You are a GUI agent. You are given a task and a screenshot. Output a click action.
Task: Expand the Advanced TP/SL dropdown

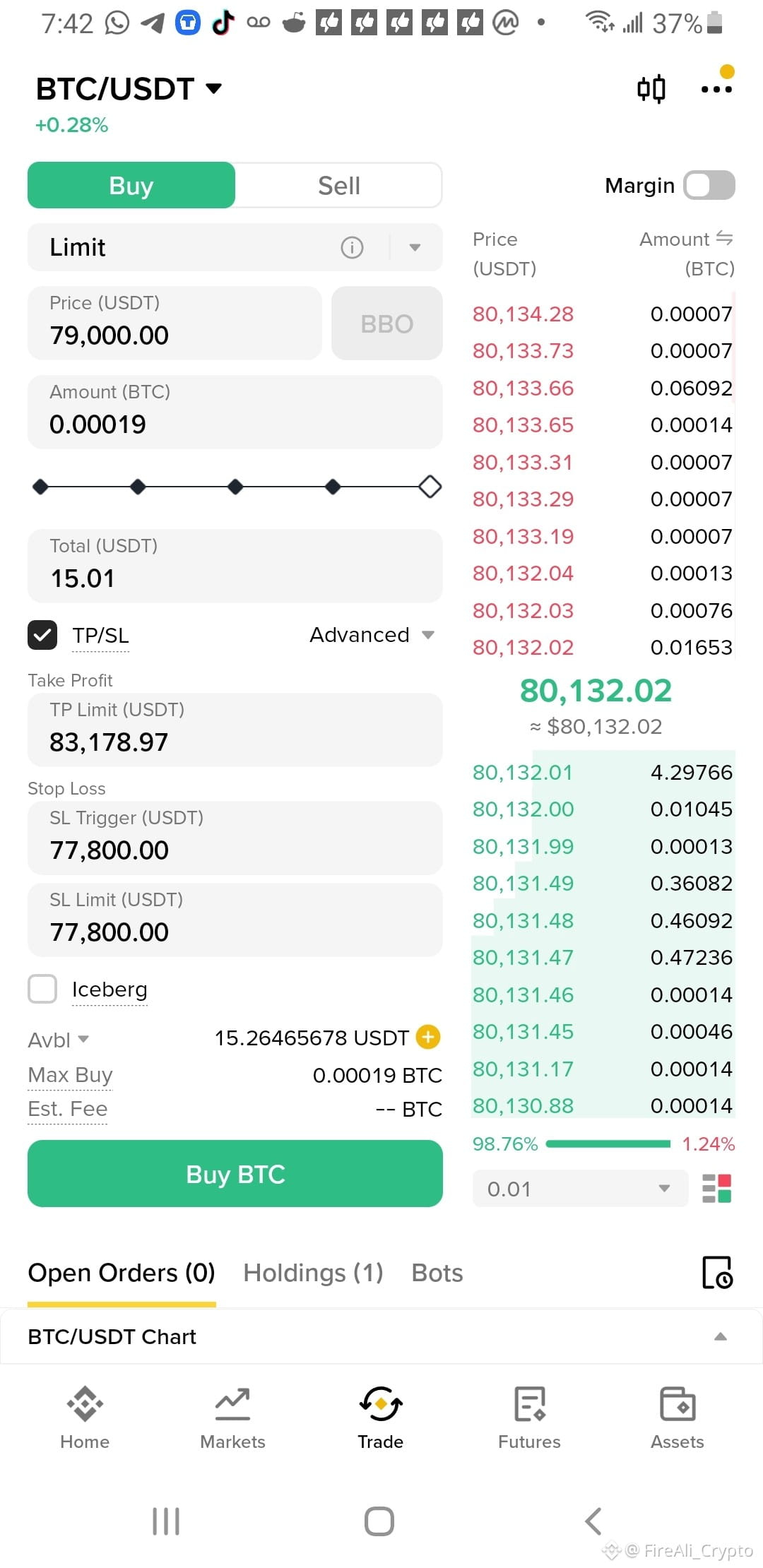372,635
